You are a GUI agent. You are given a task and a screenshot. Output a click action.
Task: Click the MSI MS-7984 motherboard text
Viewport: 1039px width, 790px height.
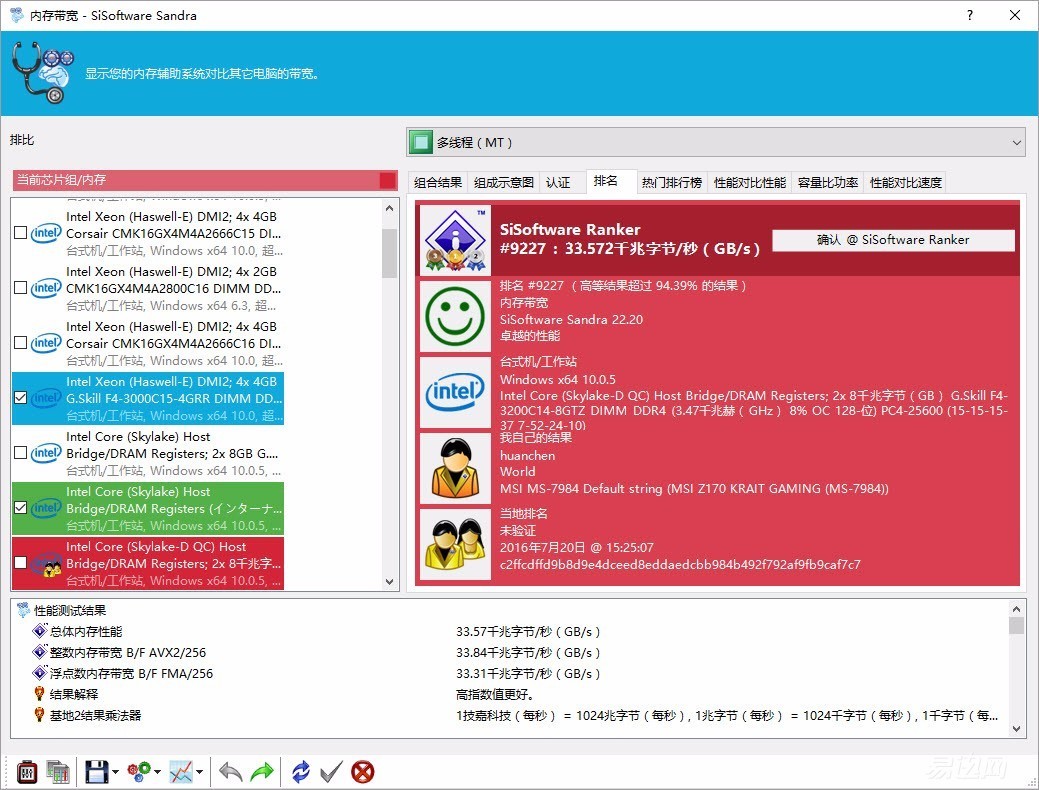pos(694,488)
